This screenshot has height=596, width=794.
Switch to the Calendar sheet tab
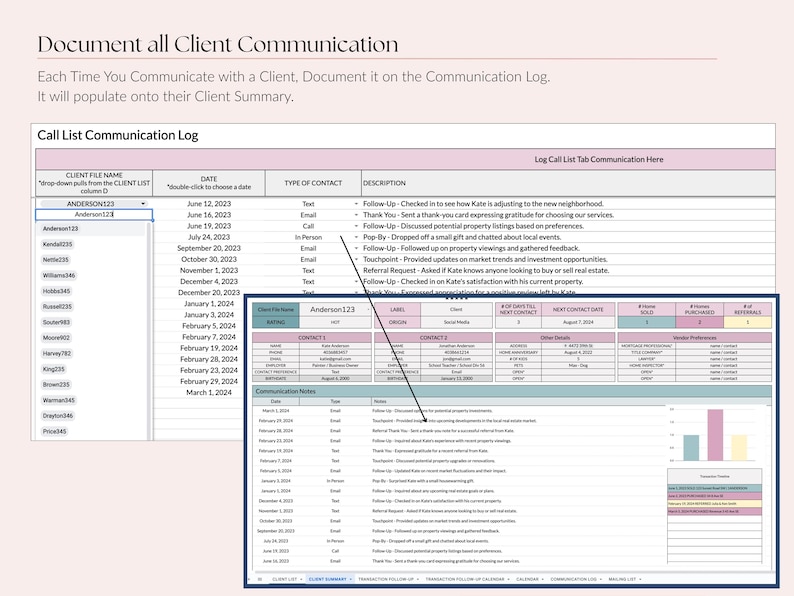(527, 579)
